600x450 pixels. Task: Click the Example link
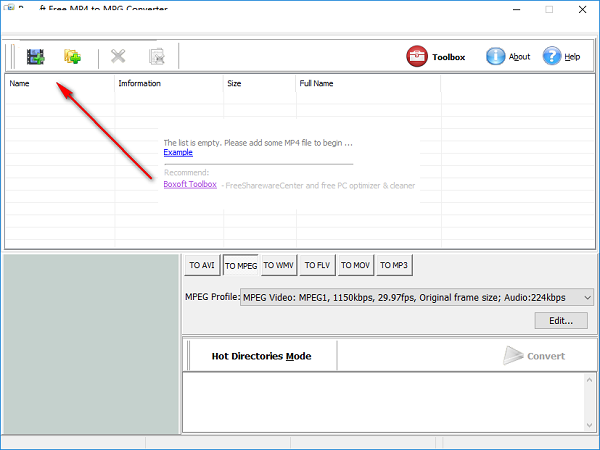click(178, 152)
